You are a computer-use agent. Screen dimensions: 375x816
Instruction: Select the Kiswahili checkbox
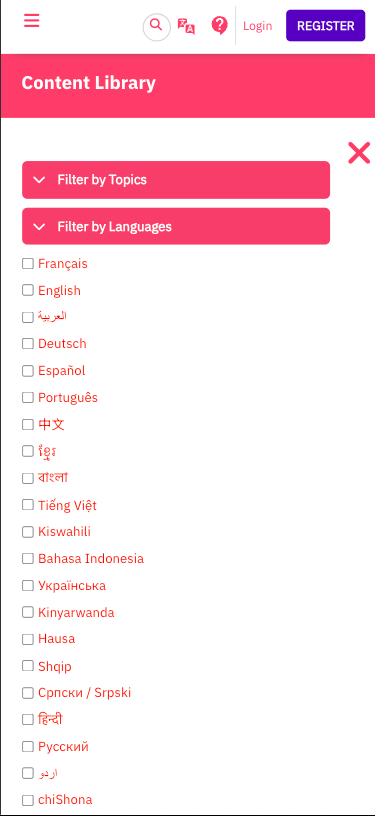tap(28, 532)
